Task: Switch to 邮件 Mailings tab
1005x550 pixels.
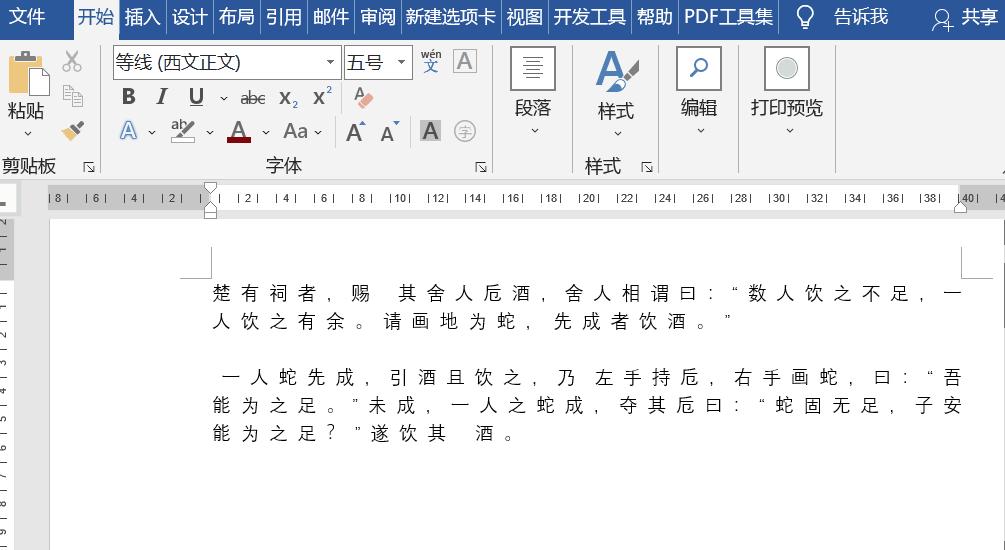Action: pyautogui.click(x=331, y=17)
